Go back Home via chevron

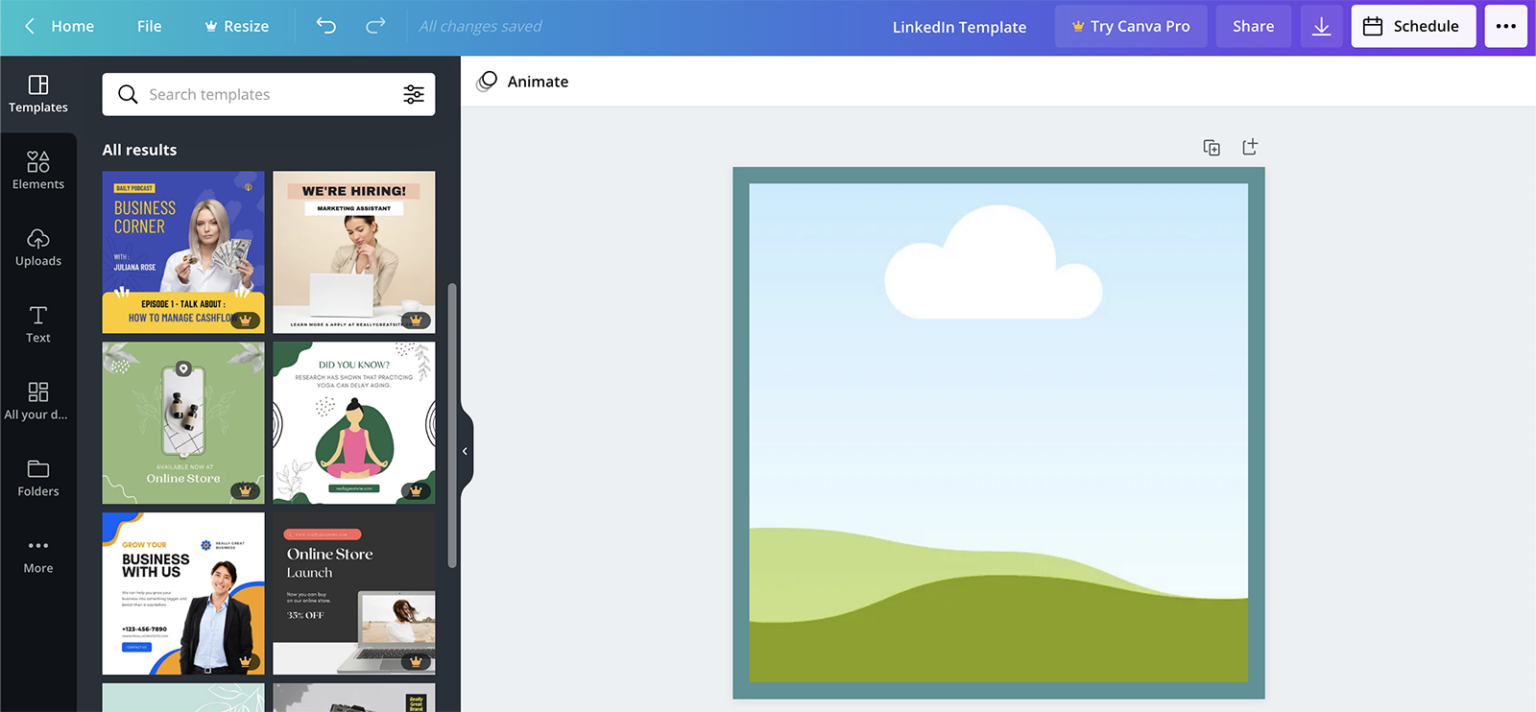(30, 26)
